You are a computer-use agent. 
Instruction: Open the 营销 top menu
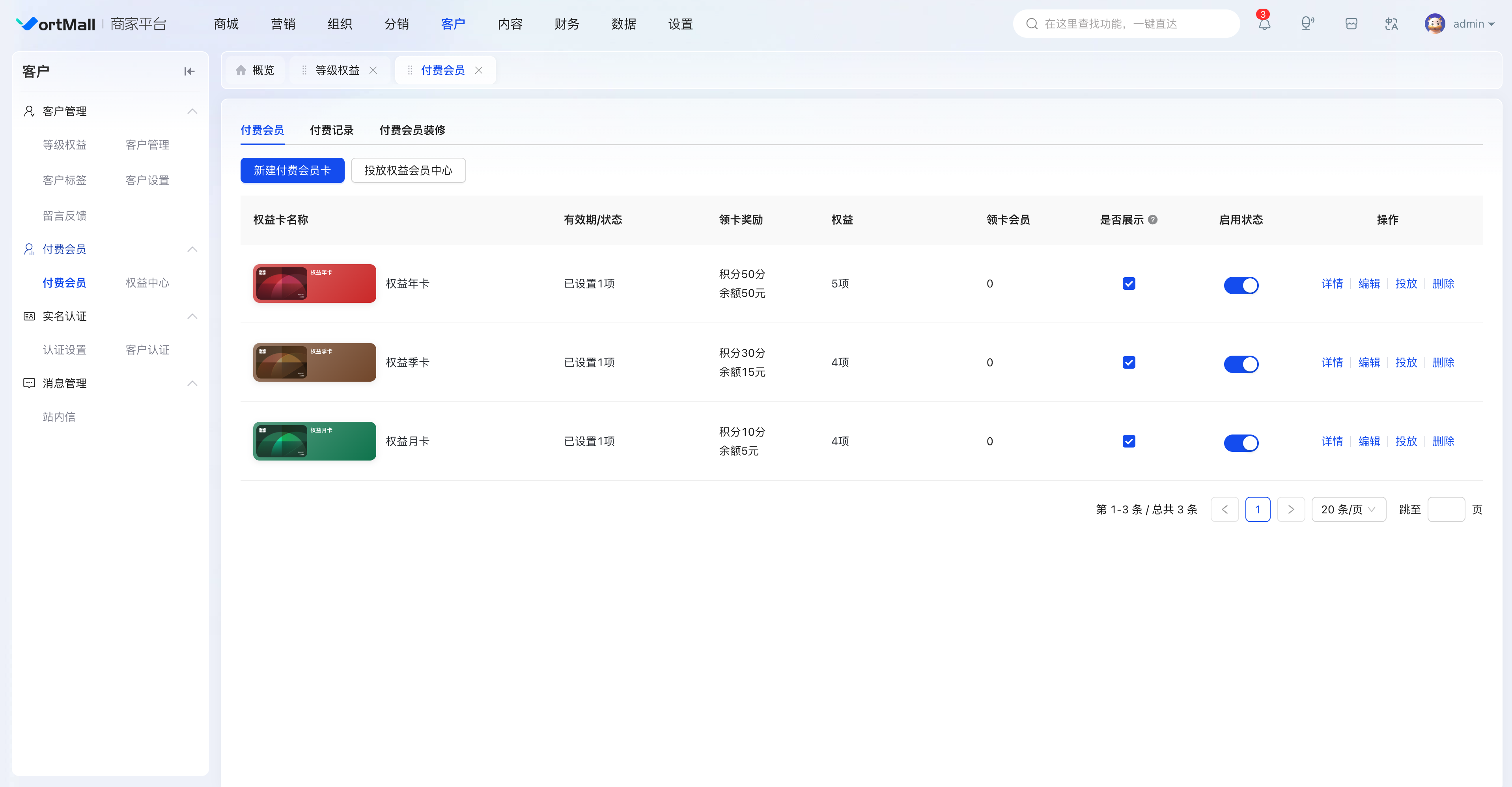click(x=283, y=24)
